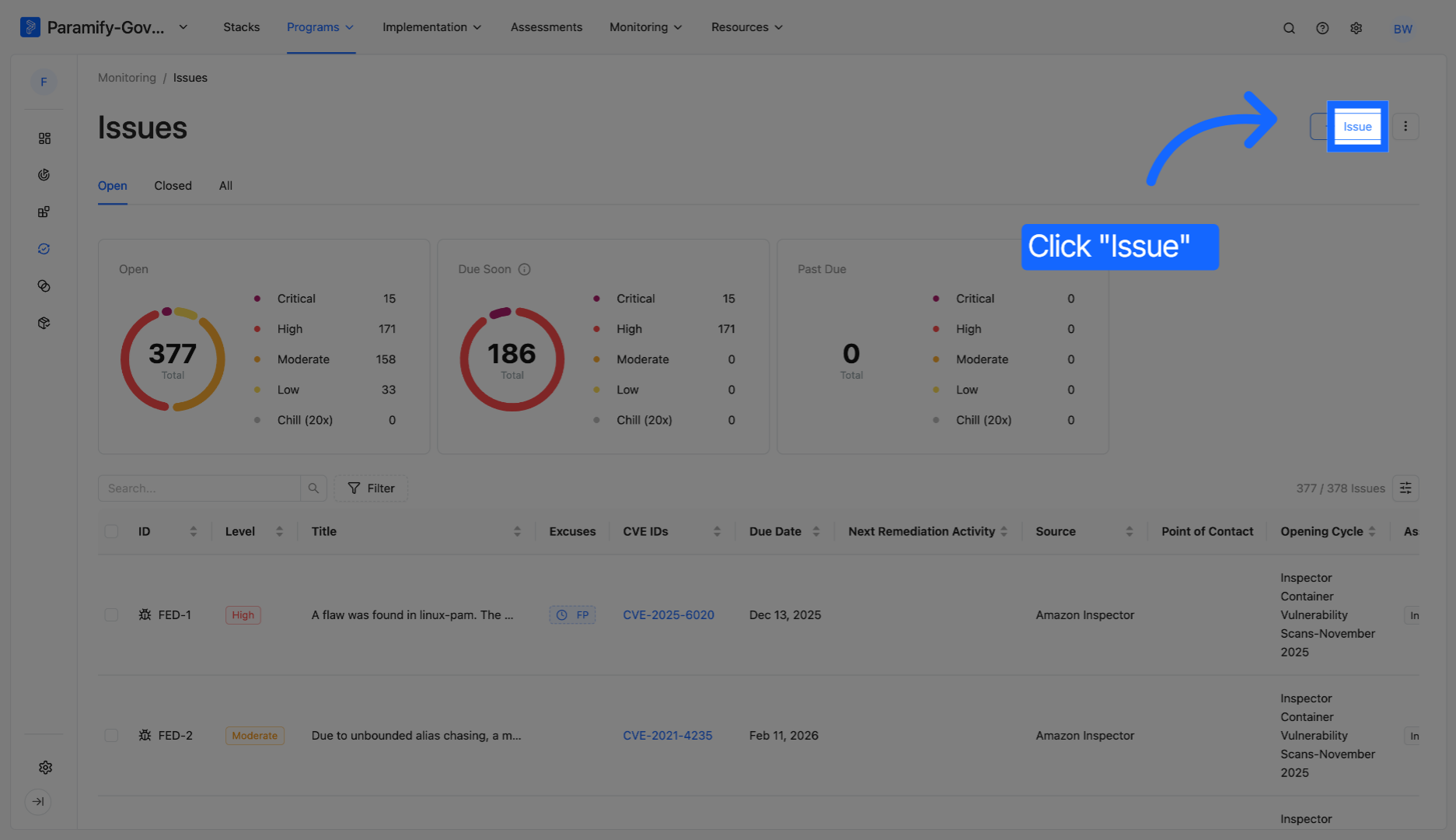Click the Critical legend row in Open card
This screenshot has width=1456, height=840.
coord(325,299)
